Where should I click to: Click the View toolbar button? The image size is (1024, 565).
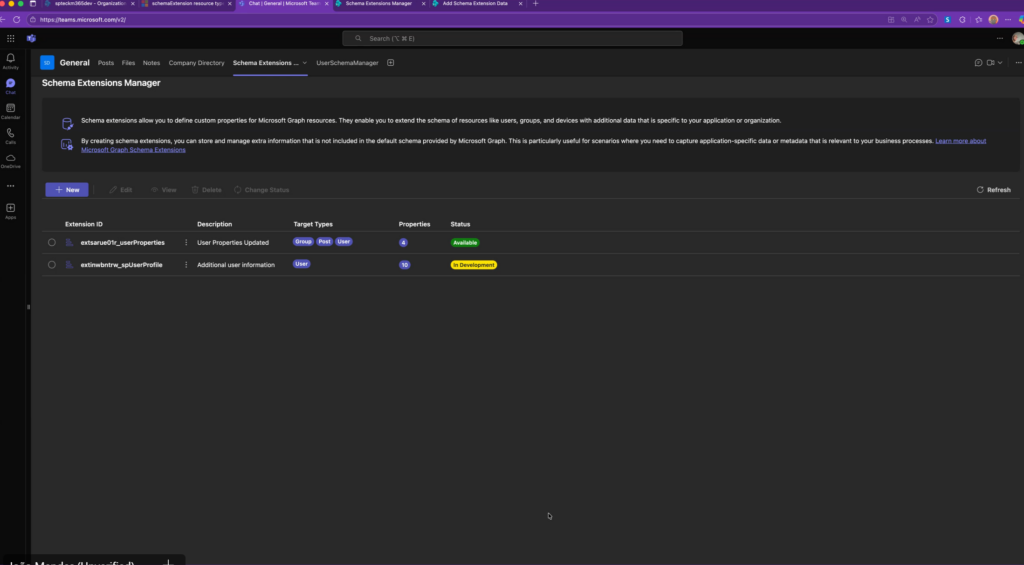163,189
